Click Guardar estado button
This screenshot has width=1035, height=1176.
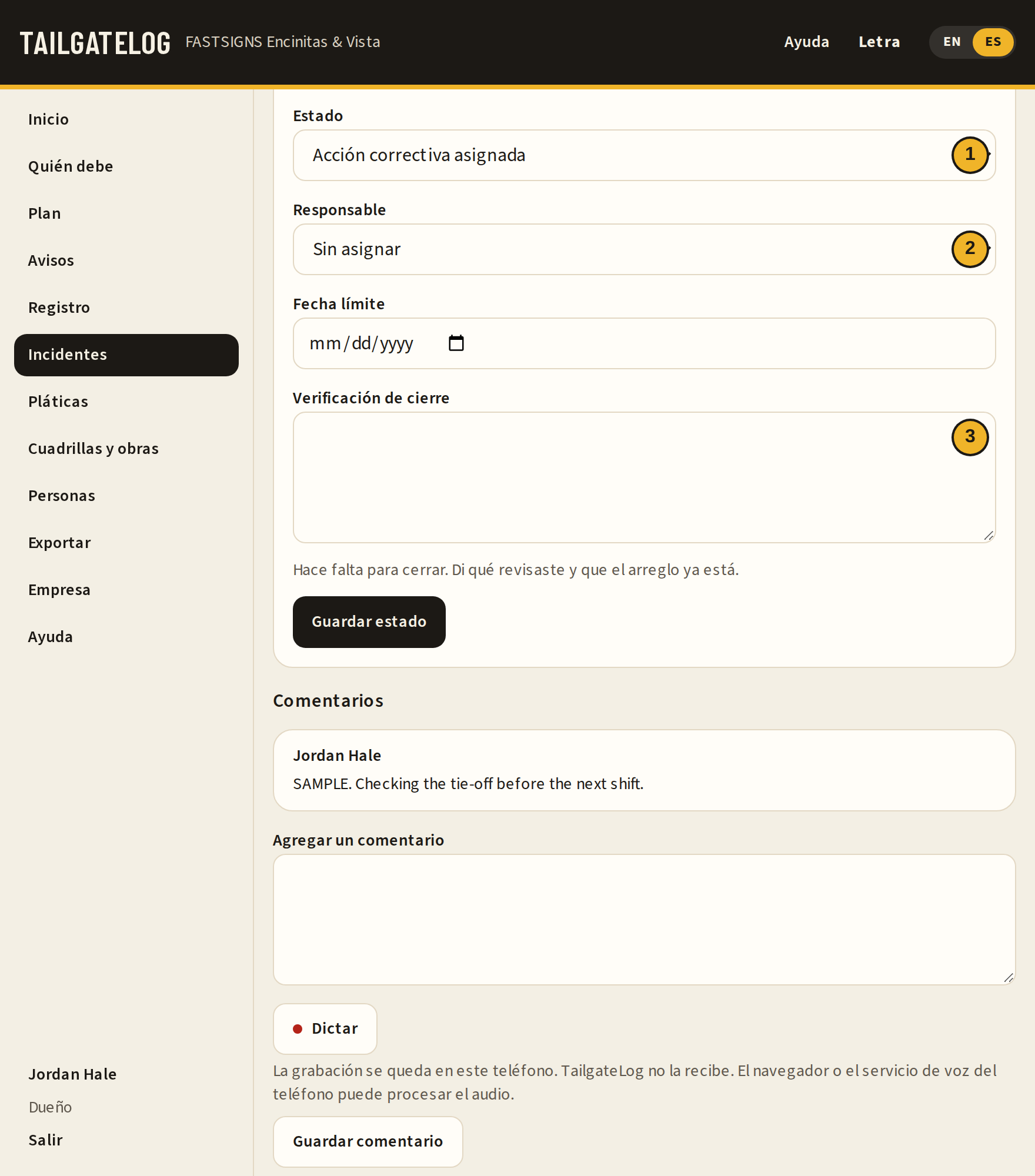[x=369, y=622]
